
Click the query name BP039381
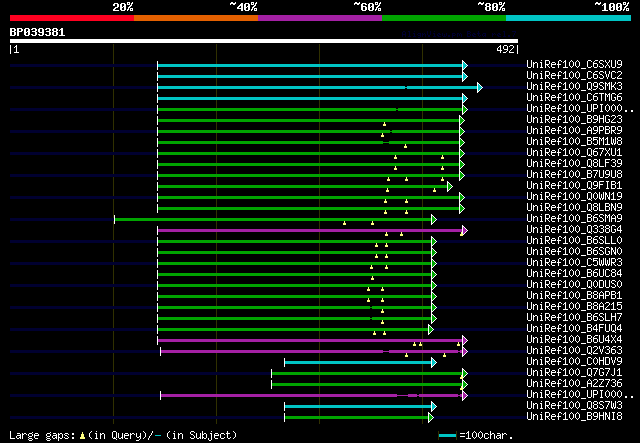[38, 32]
